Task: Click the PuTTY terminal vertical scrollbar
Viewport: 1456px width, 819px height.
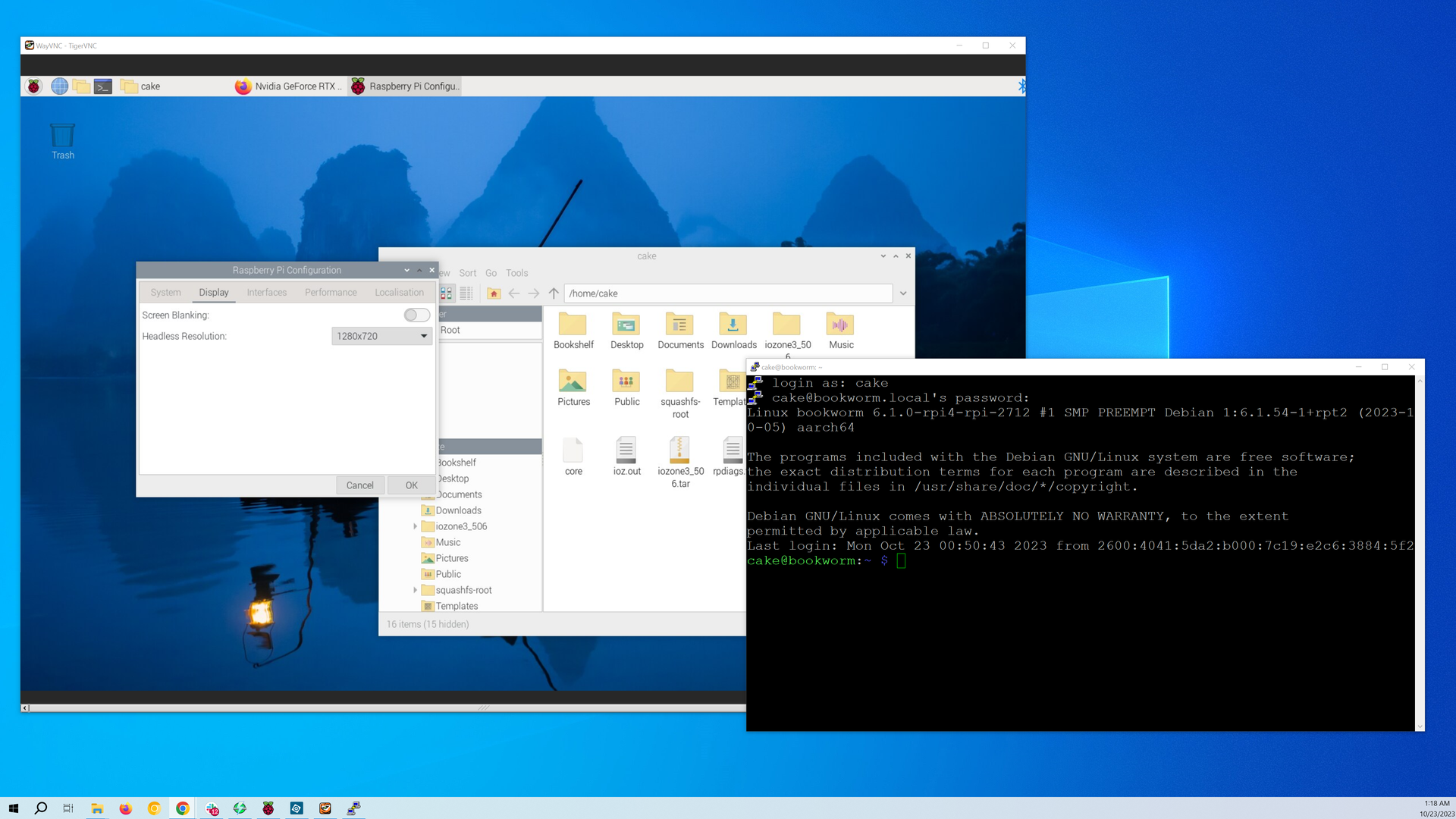Action: coord(1420,554)
